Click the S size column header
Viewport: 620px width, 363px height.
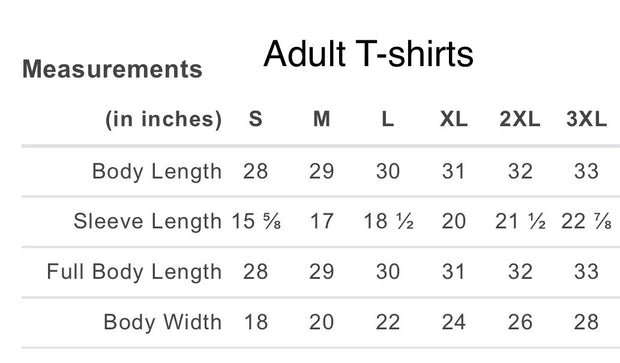point(255,119)
